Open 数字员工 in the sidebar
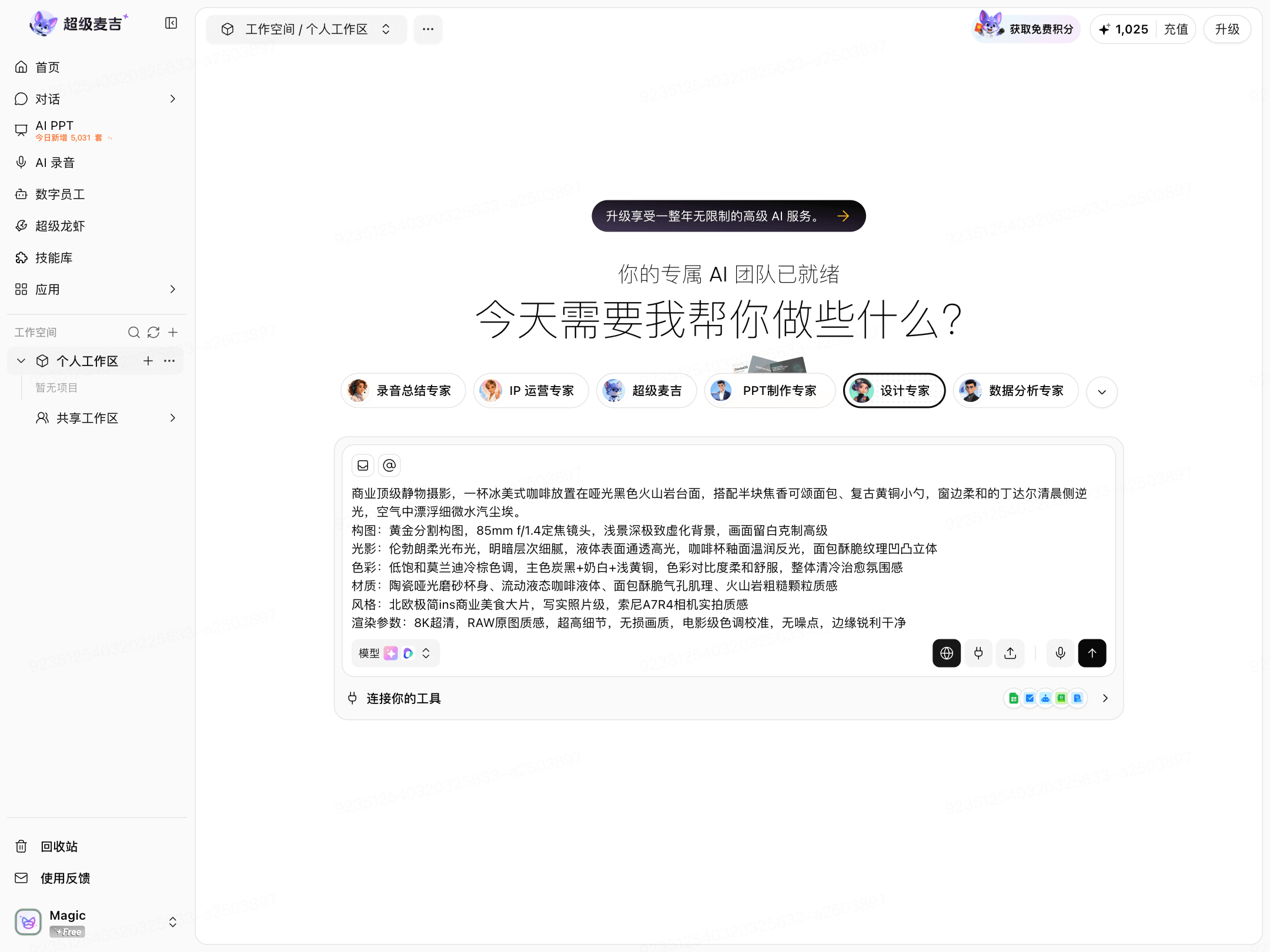 (x=97, y=194)
